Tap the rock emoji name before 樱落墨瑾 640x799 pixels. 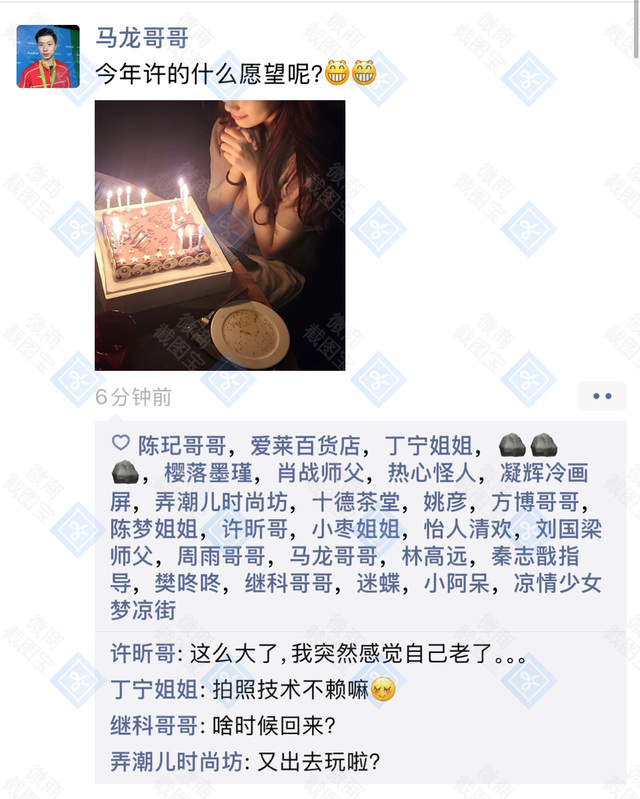point(125,472)
